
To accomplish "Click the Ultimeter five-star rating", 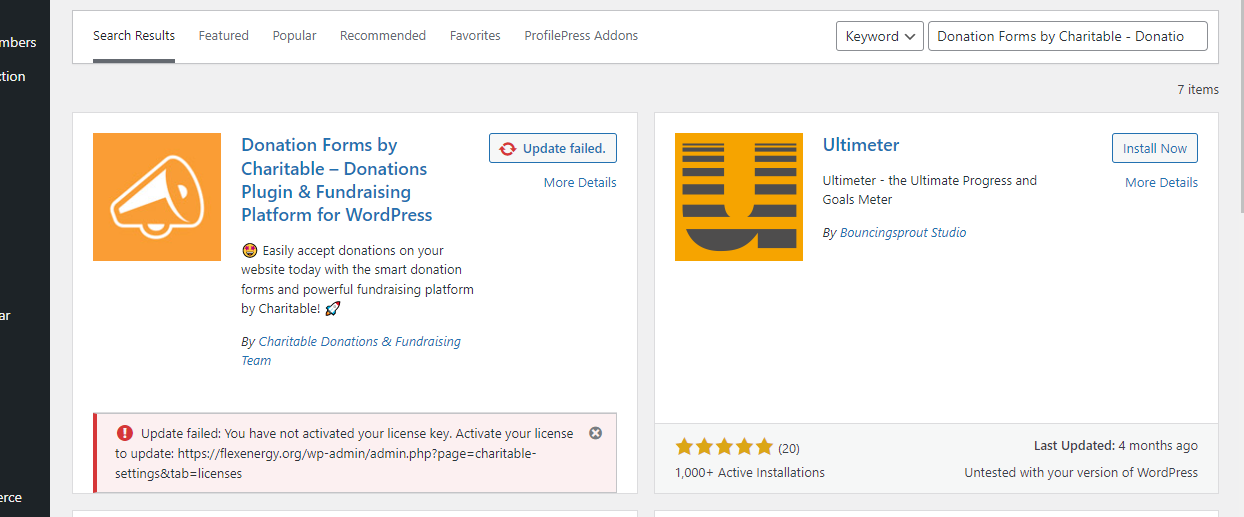I will [724, 447].
